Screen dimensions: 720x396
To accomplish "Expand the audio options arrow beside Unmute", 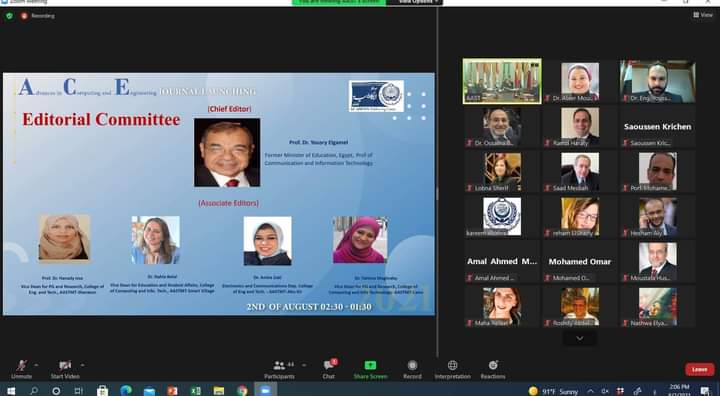I will [x=36, y=365].
